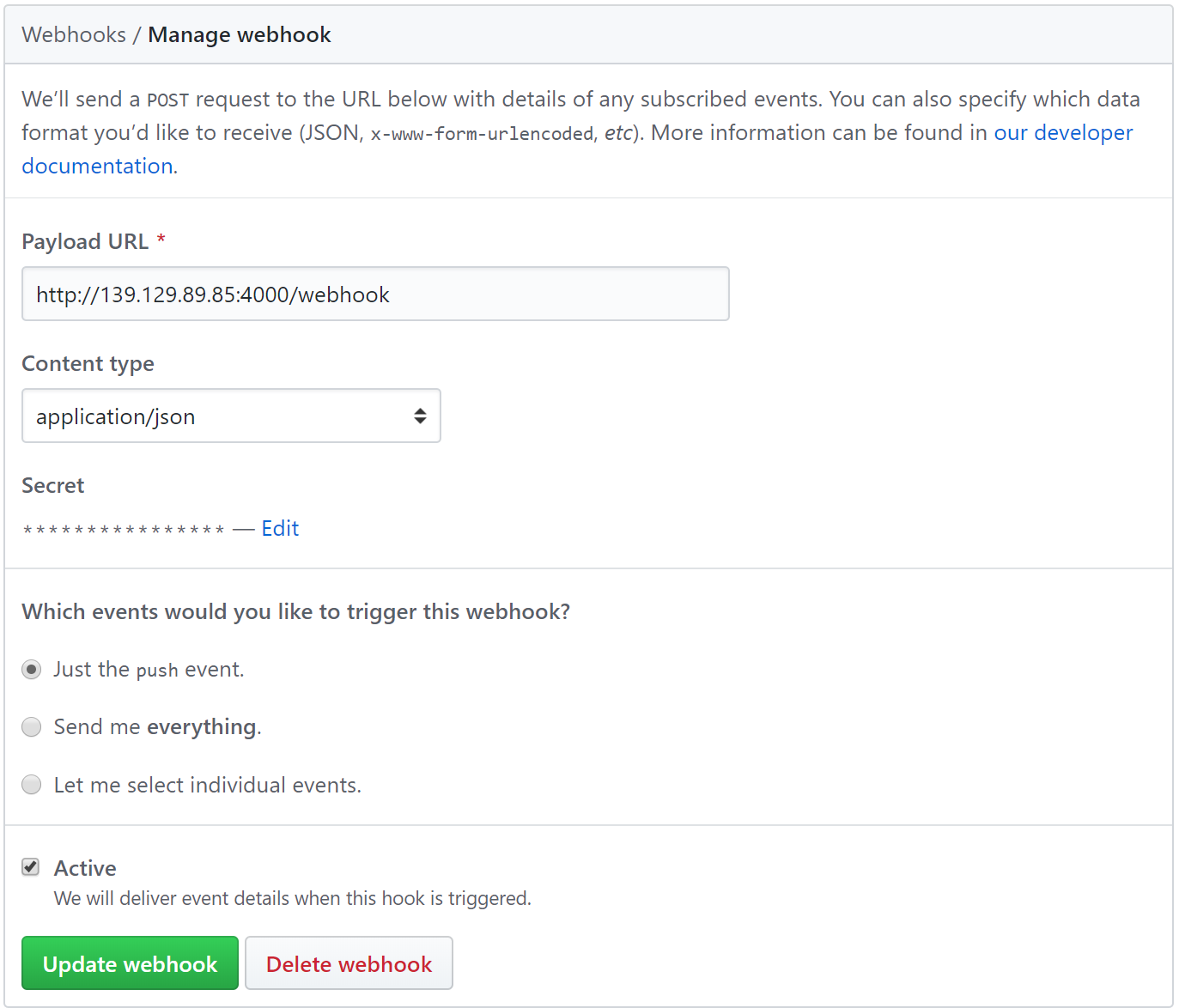The width and height of the screenshot is (1179, 1008).
Task: Click the masked secret asterisks
Action: 123,528
